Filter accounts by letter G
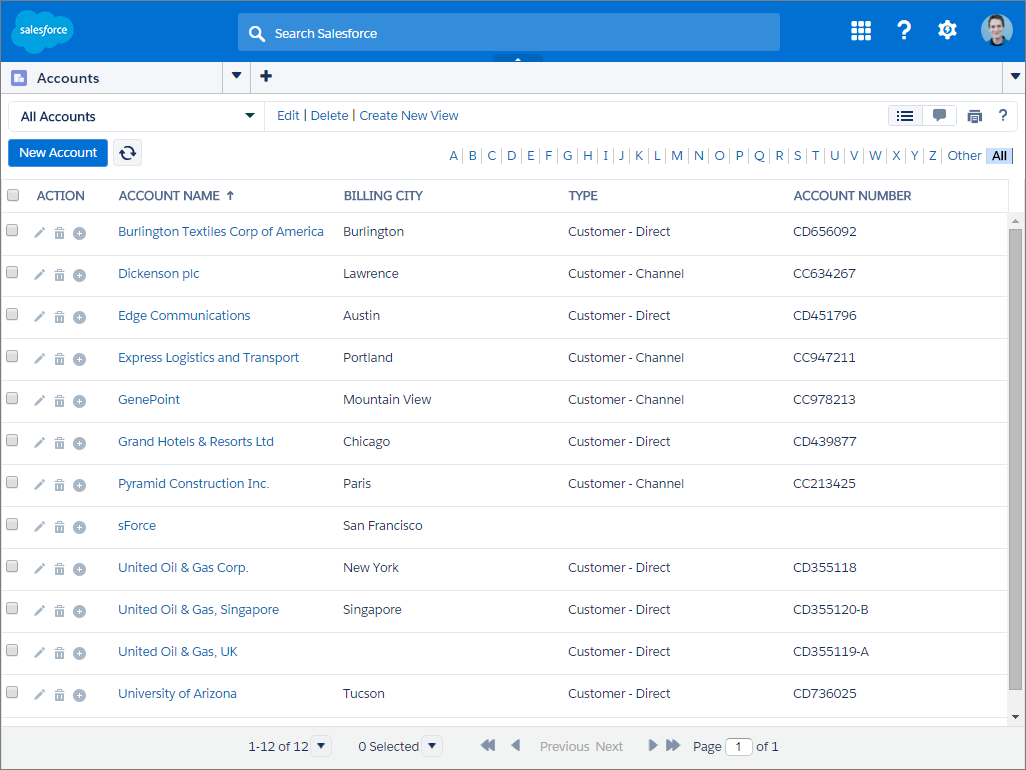Screen dimensions: 1026x770 [x=567, y=156]
